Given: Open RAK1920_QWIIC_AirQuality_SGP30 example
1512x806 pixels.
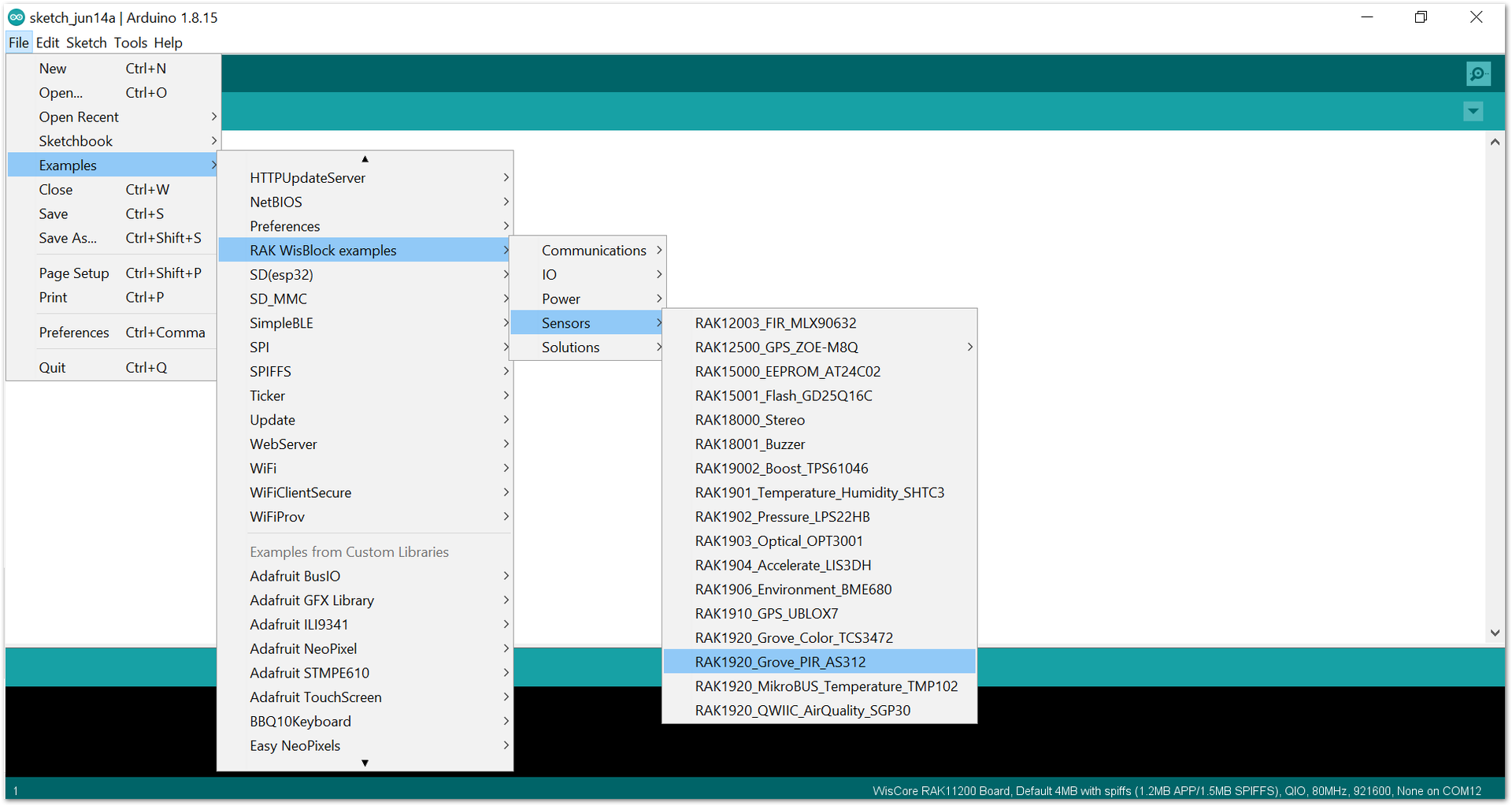Looking at the screenshot, I should (819, 711).
